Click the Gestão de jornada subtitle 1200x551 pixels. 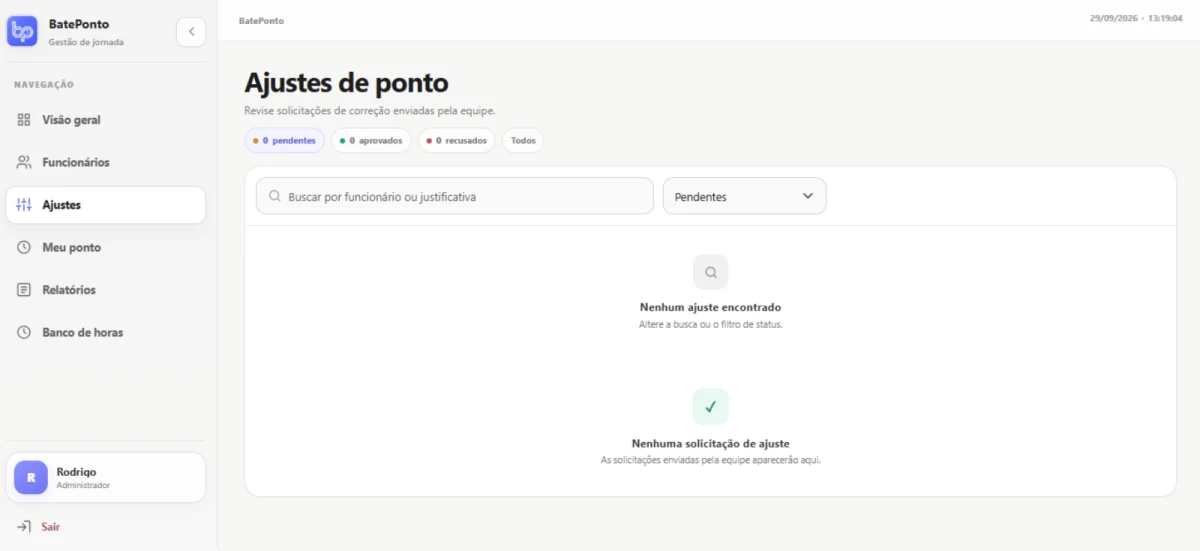[87, 42]
